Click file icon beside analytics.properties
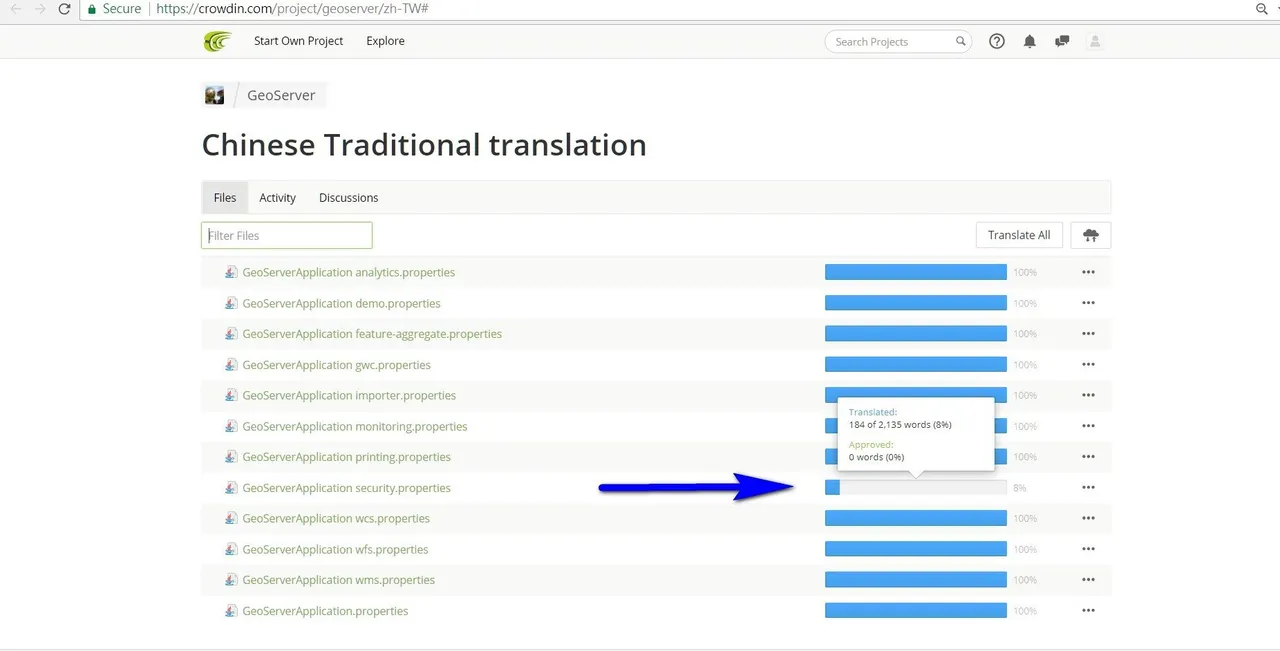 [x=231, y=272]
